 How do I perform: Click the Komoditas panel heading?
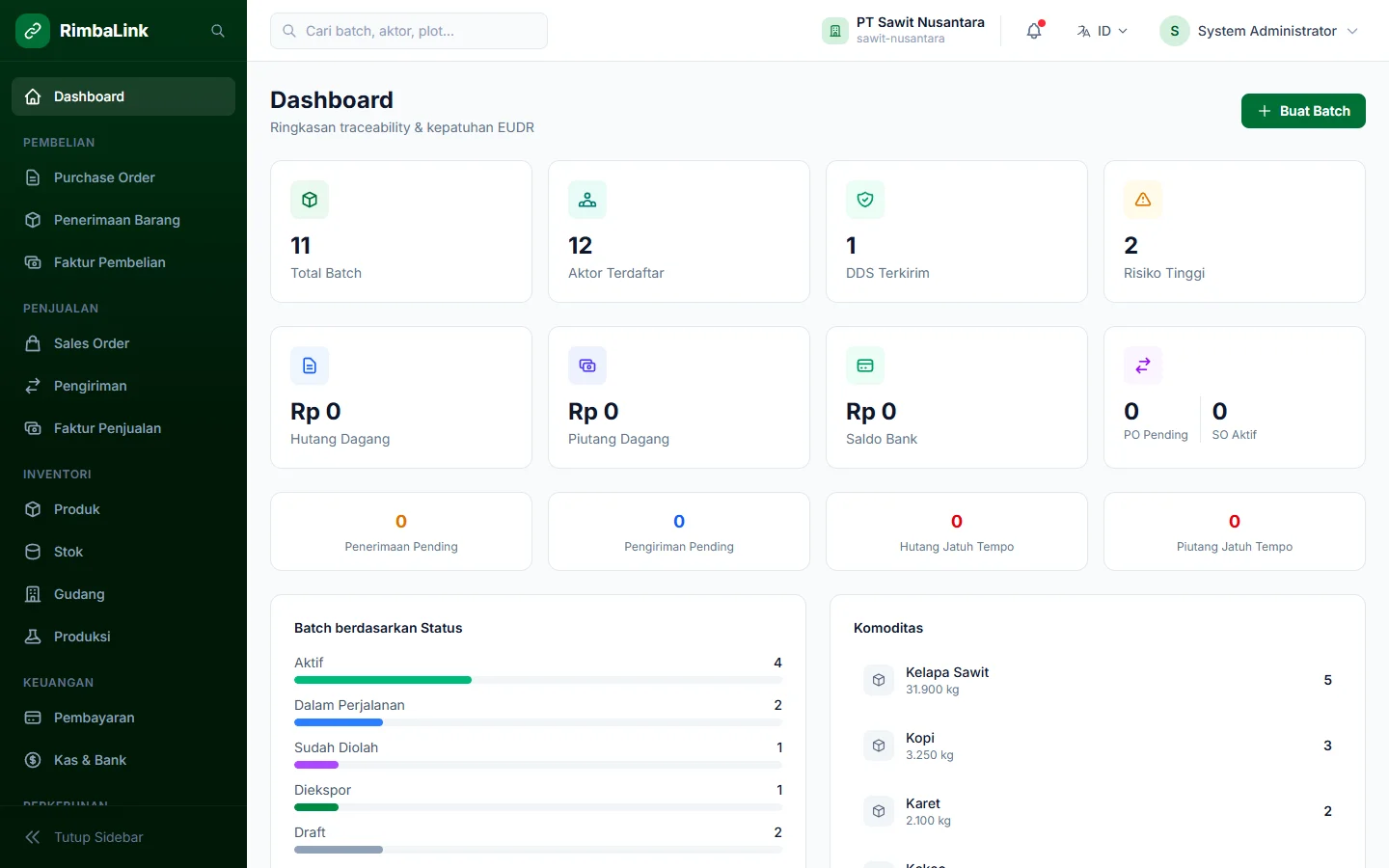coord(888,628)
